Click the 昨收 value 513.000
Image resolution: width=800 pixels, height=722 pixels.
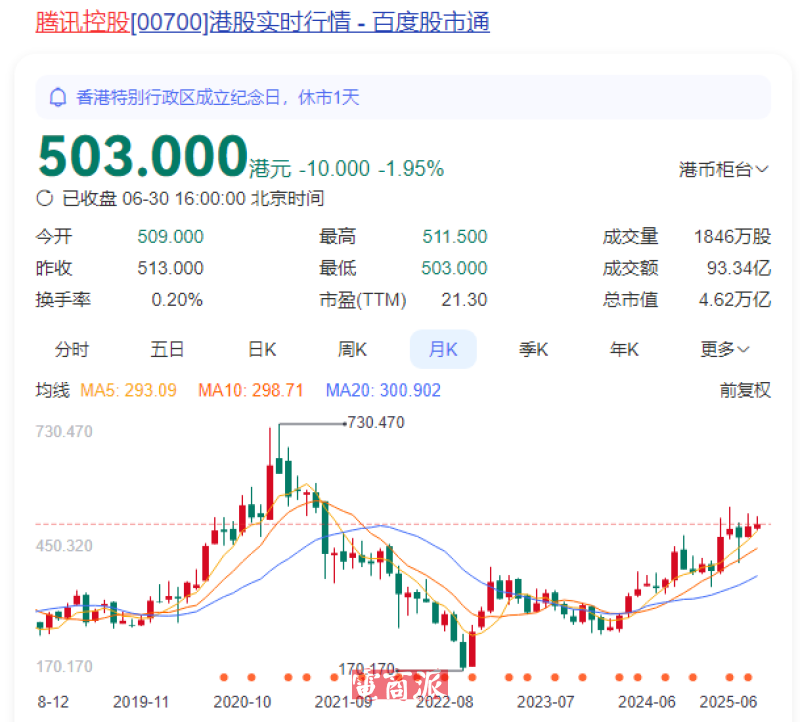(x=170, y=268)
